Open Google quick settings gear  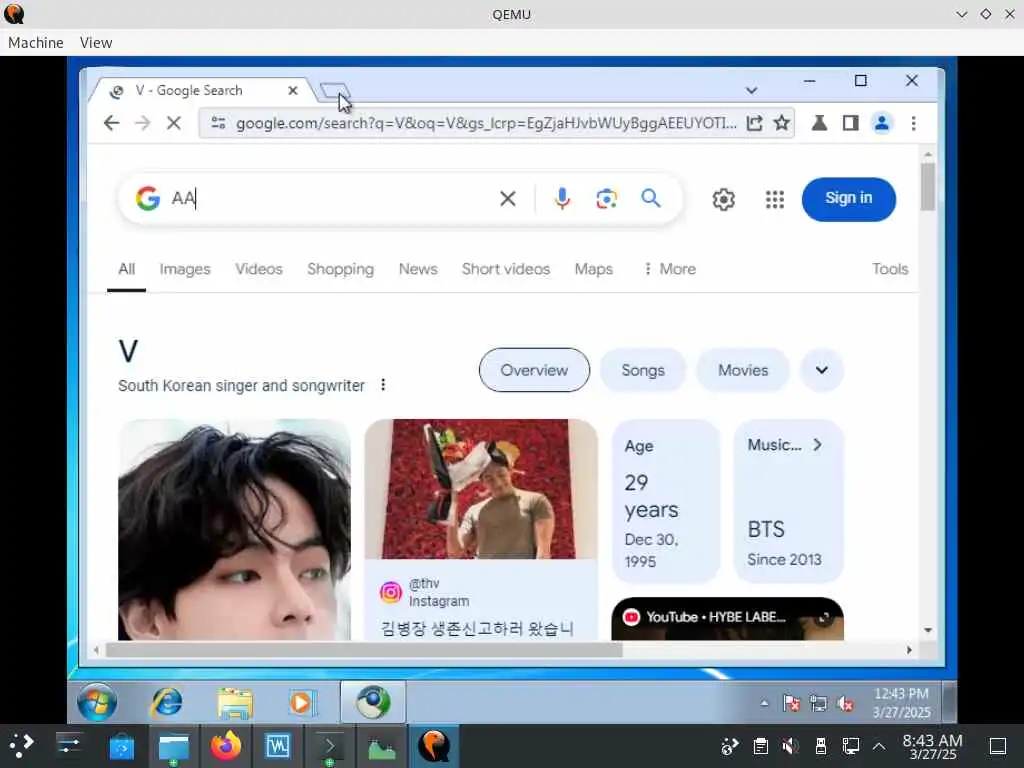pos(724,199)
